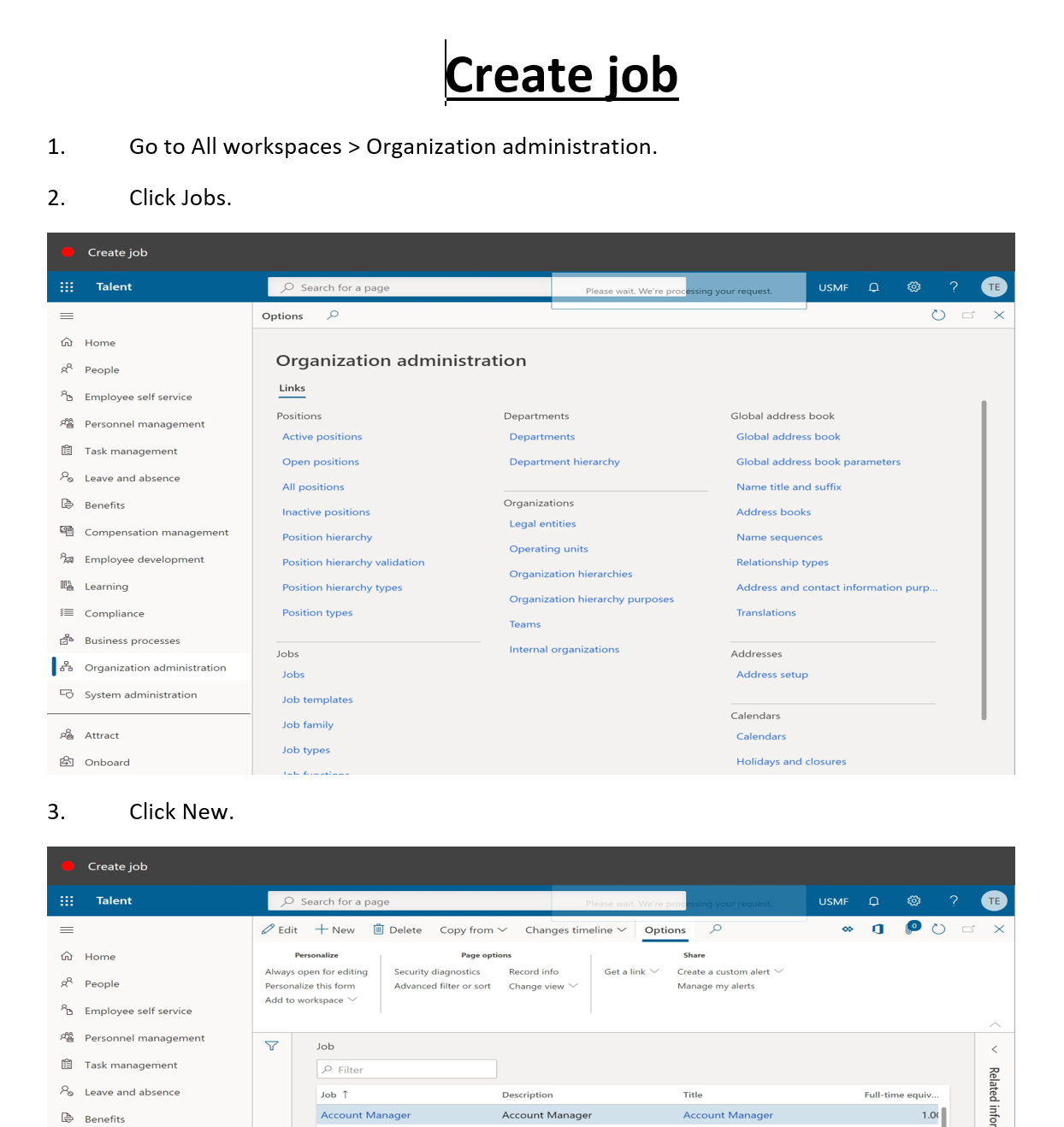
Task: Expand the Copy from dropdown
Action: (x=473, y=929)
